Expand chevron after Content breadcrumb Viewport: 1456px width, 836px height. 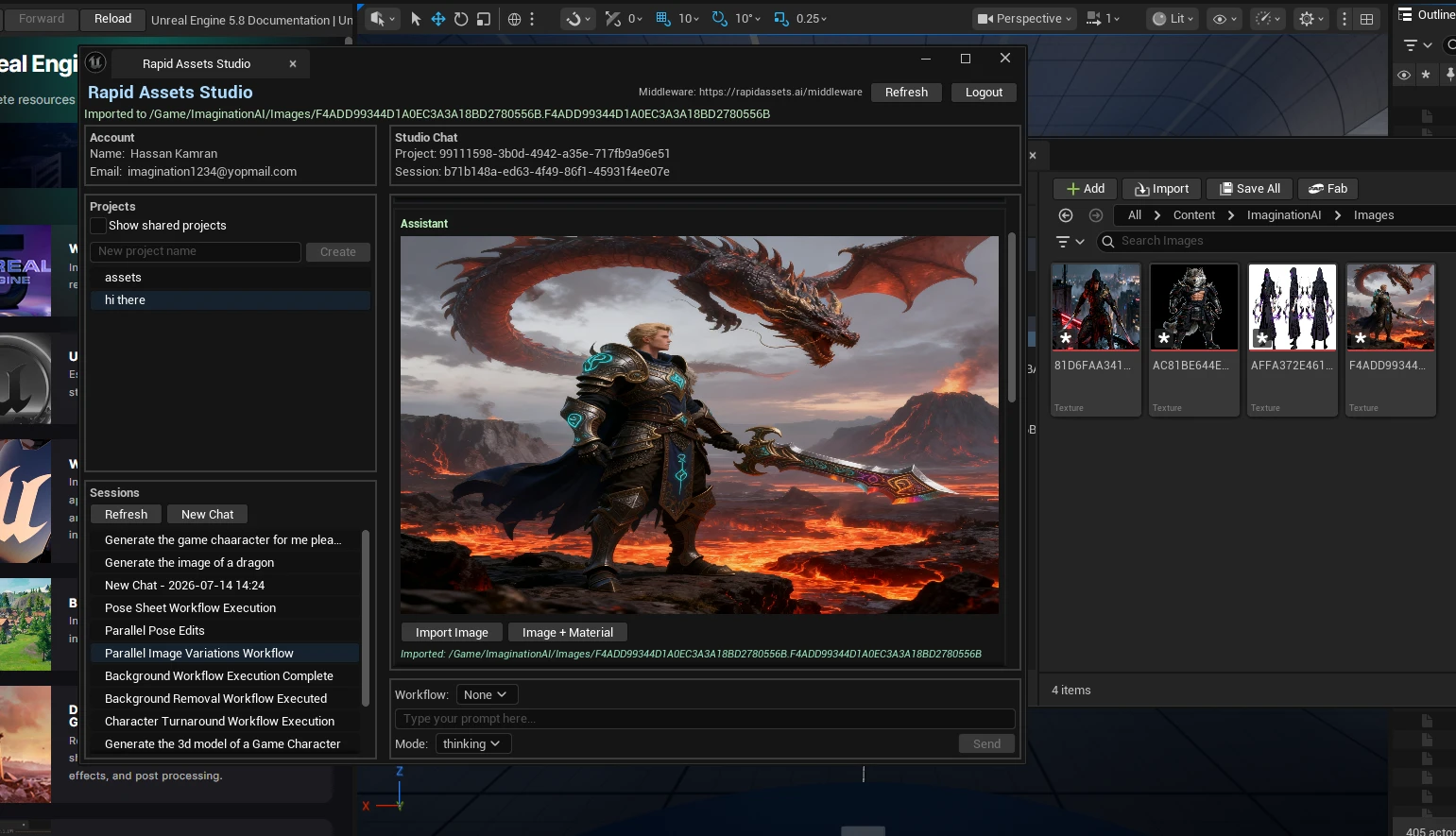[1231, 215]
